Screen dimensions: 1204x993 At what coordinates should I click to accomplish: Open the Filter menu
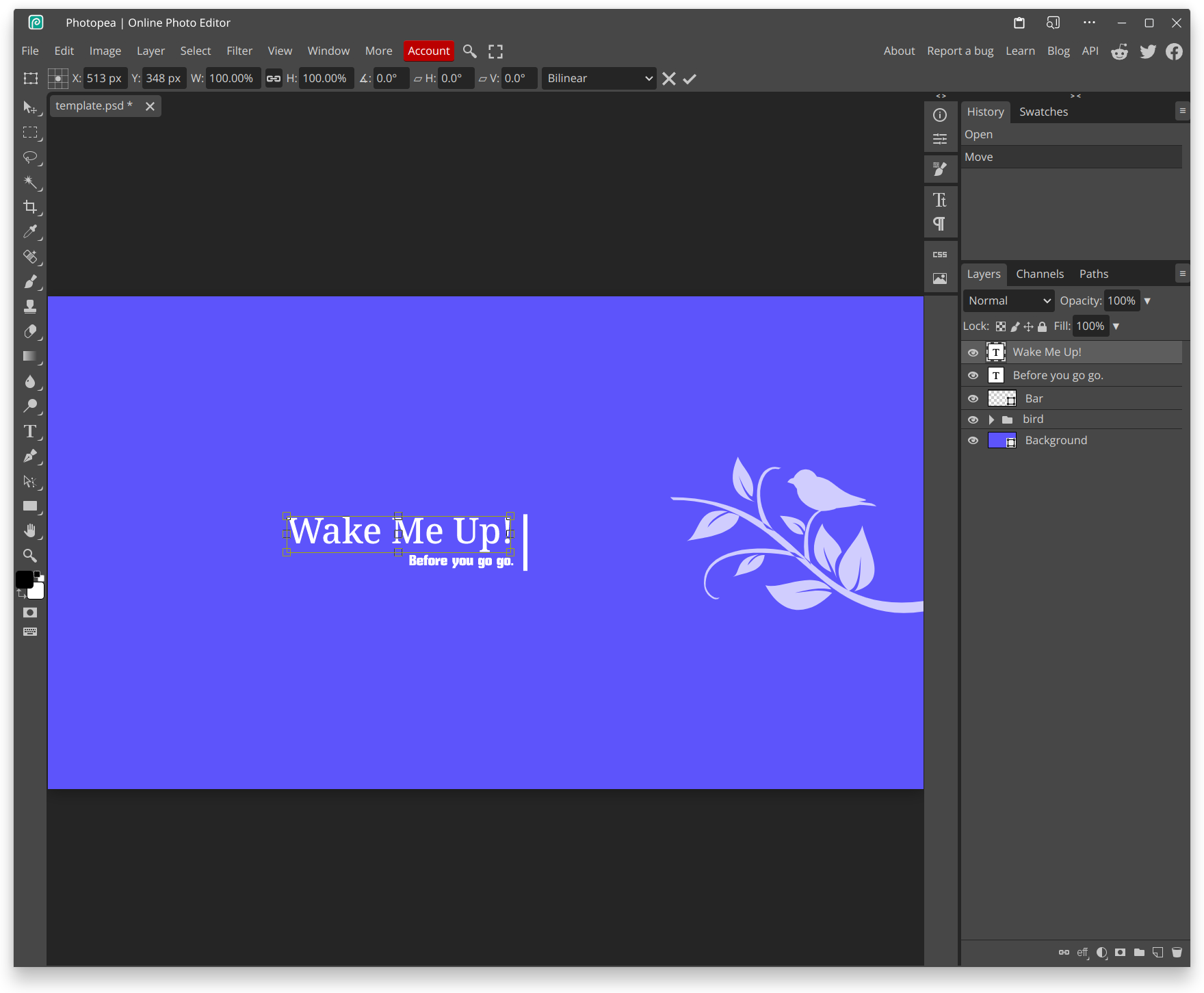point(239,51)
